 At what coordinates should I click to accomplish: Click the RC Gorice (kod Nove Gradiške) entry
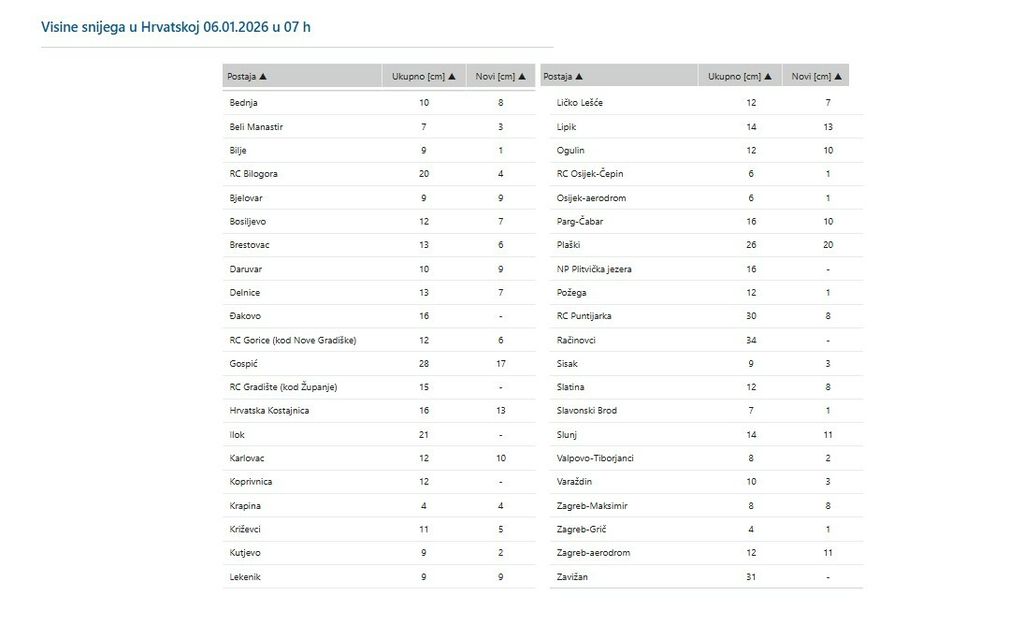(x=292, y=340)
